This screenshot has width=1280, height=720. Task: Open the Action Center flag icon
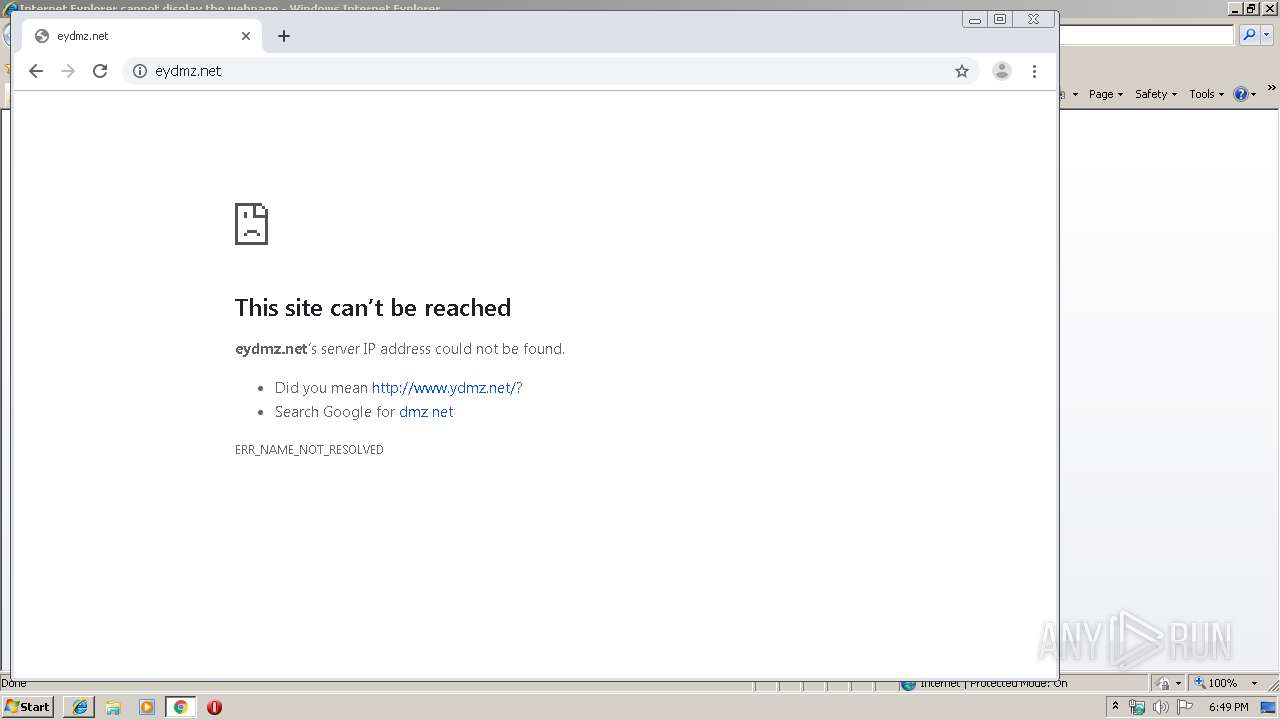(1185, 707)
